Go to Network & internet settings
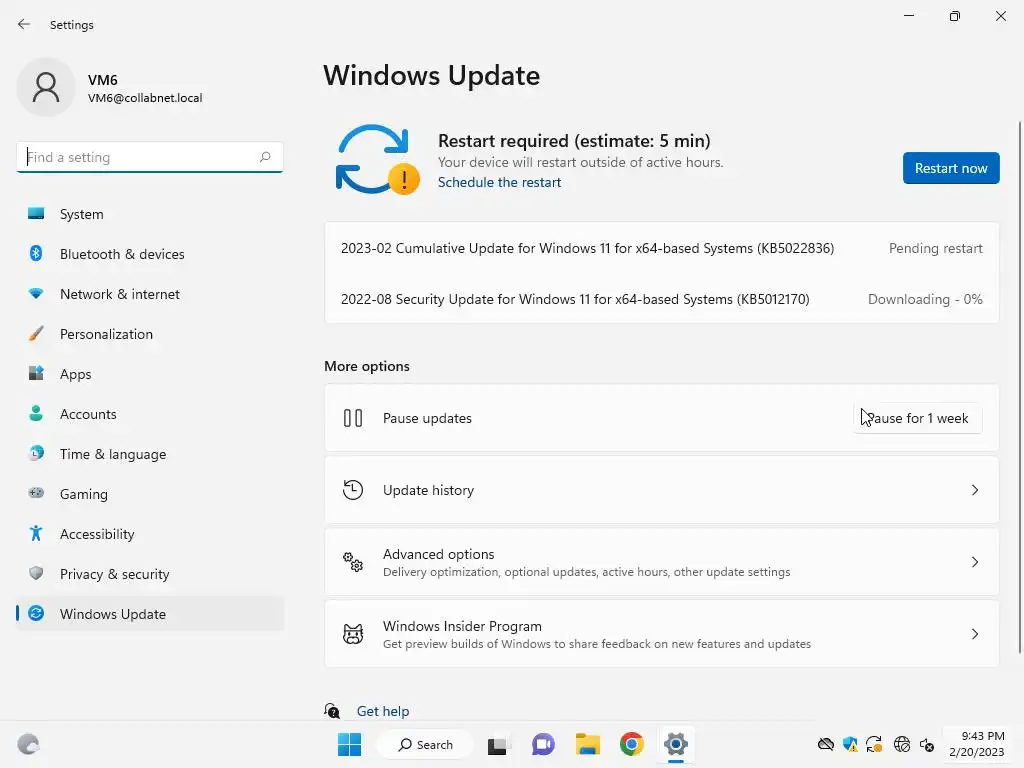Image resolution: width=1024 pixels, height=768 pixels. [x=150, y=294]
